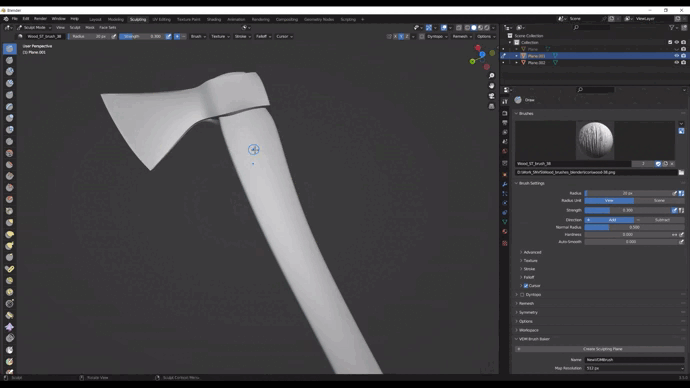Adjust the Auto-Smooth slider
The height and width of the screenshot is (388, 690).
click(631, 242)
